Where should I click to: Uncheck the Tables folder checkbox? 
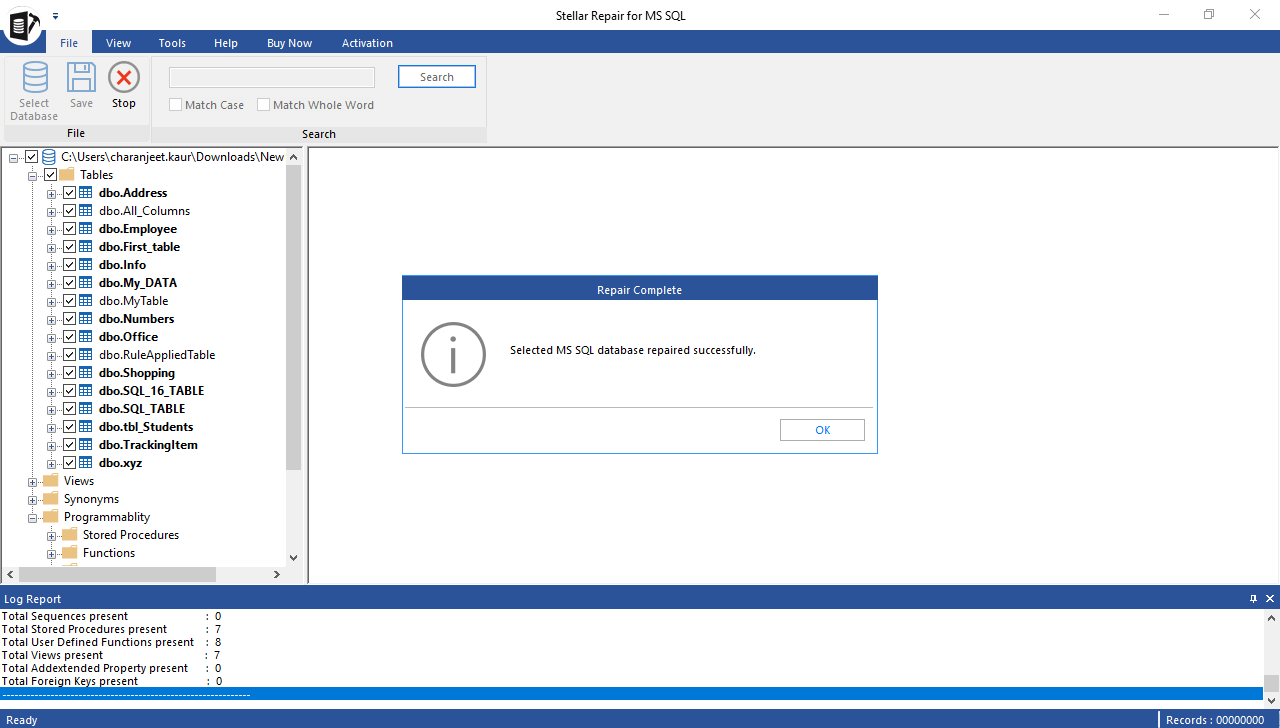point(51,175)
